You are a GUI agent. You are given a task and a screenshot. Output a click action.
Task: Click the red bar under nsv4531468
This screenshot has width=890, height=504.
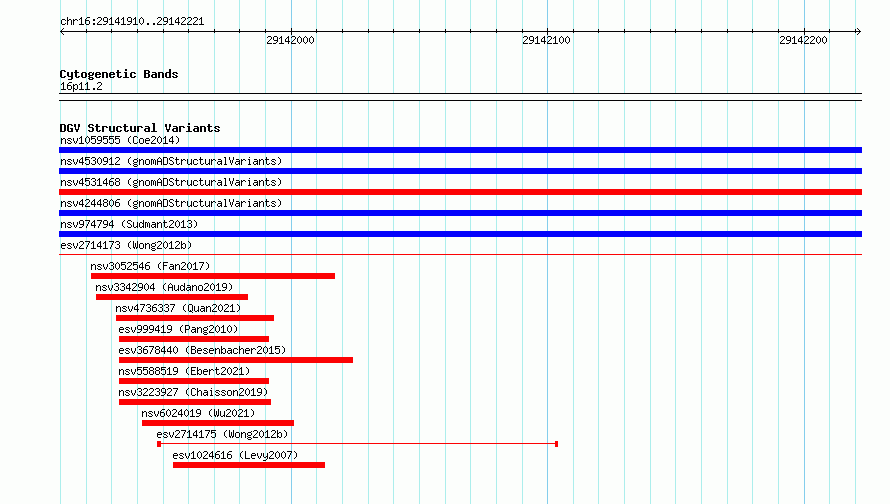pos(460,192)
